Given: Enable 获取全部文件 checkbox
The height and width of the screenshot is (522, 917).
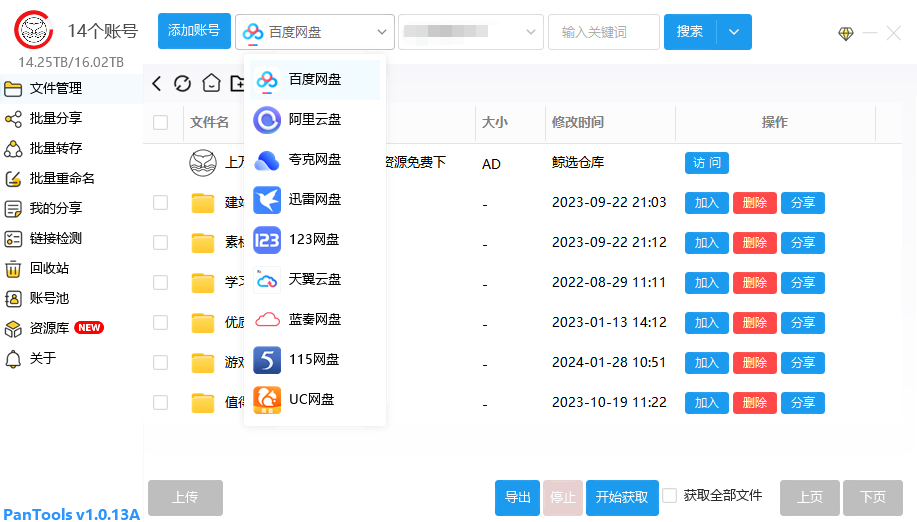Looking at the screenshot, I should (670, 496).
